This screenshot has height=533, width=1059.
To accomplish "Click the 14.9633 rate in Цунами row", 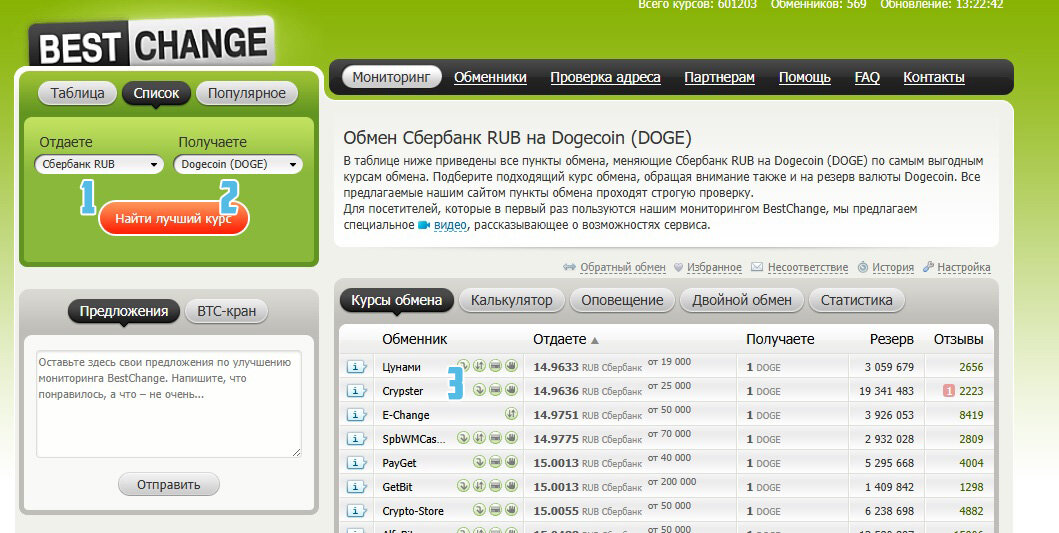I will pos(556,367).
